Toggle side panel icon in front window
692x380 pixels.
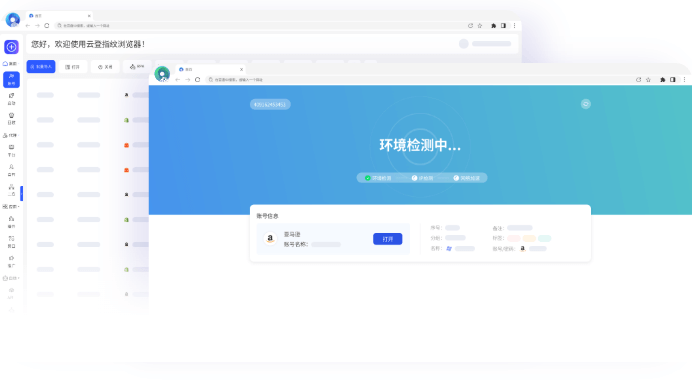[673, 79]
